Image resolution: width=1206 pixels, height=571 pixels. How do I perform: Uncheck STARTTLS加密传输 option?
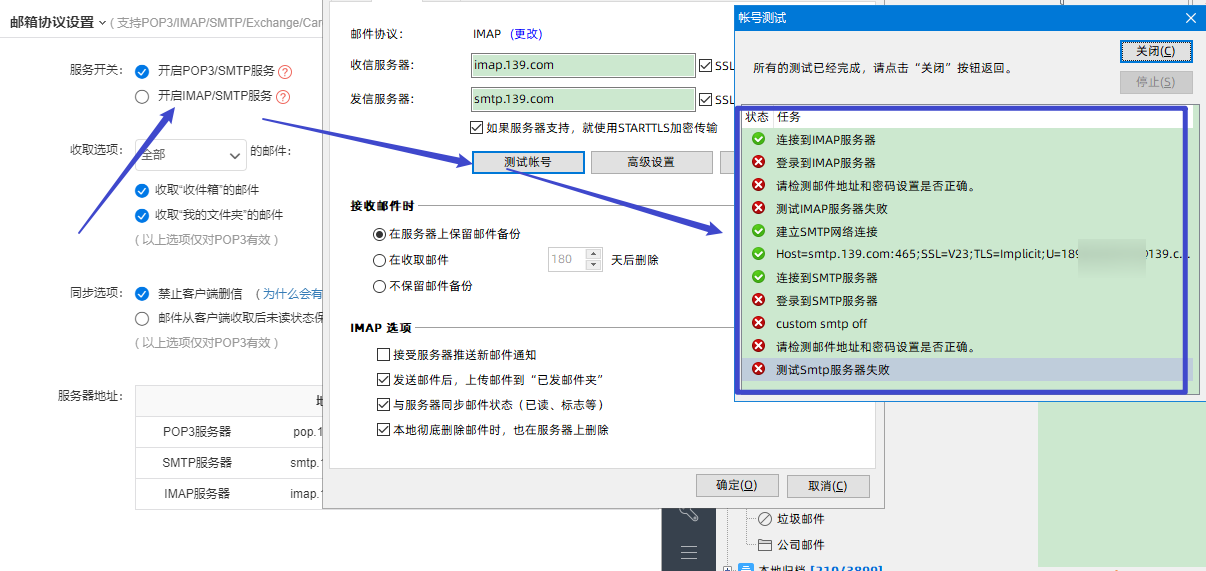[476, 127]
